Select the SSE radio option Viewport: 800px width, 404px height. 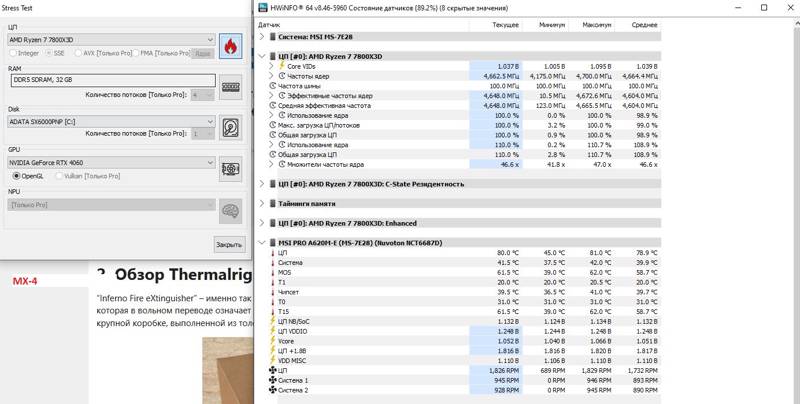tap(49, 53)
